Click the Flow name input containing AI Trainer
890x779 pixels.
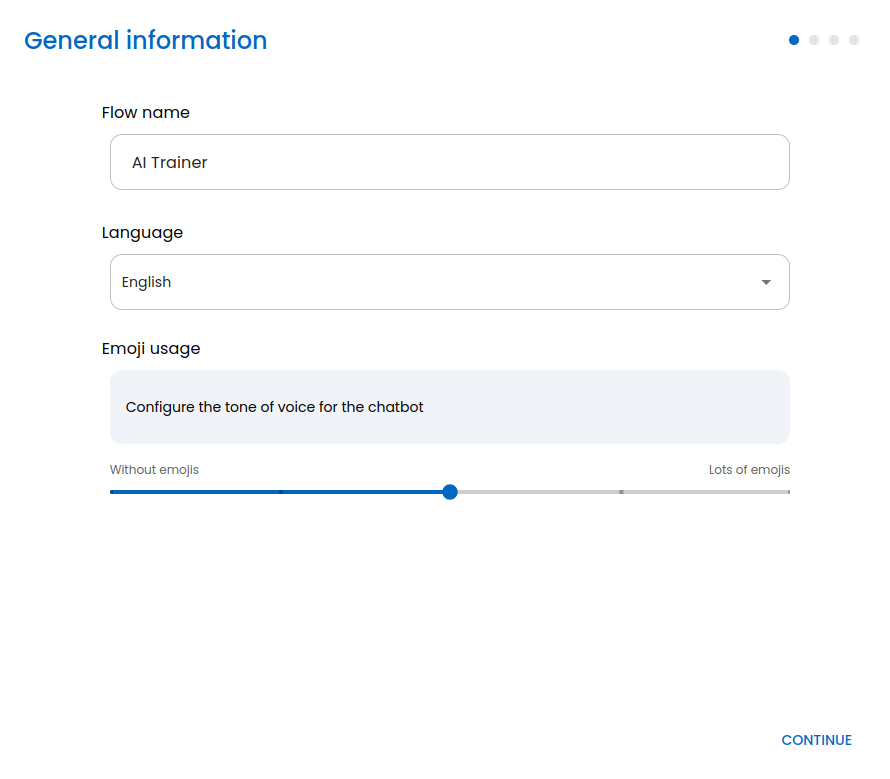(450, 162)
